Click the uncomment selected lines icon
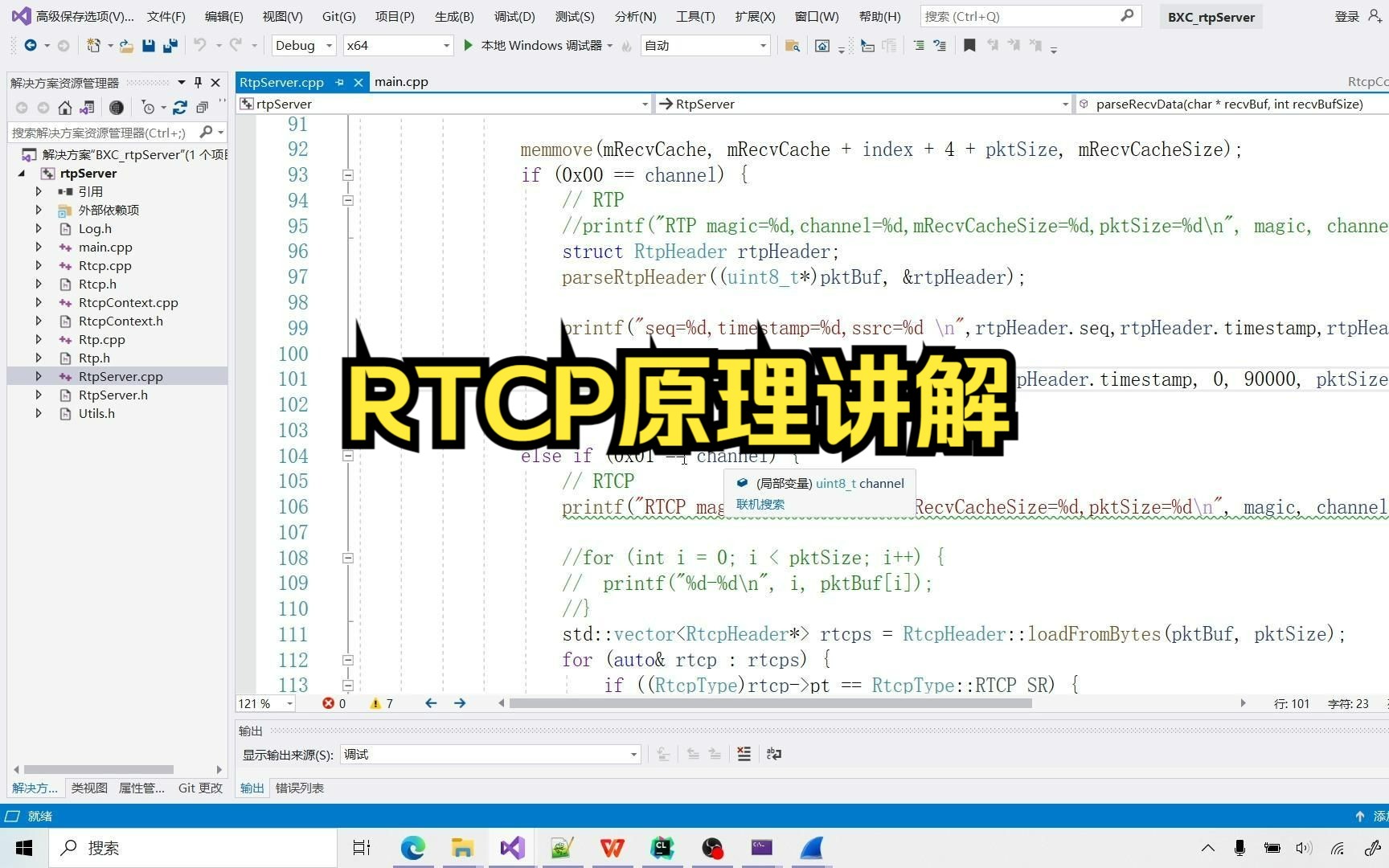The image size is (1389, 868). [940, 46]
